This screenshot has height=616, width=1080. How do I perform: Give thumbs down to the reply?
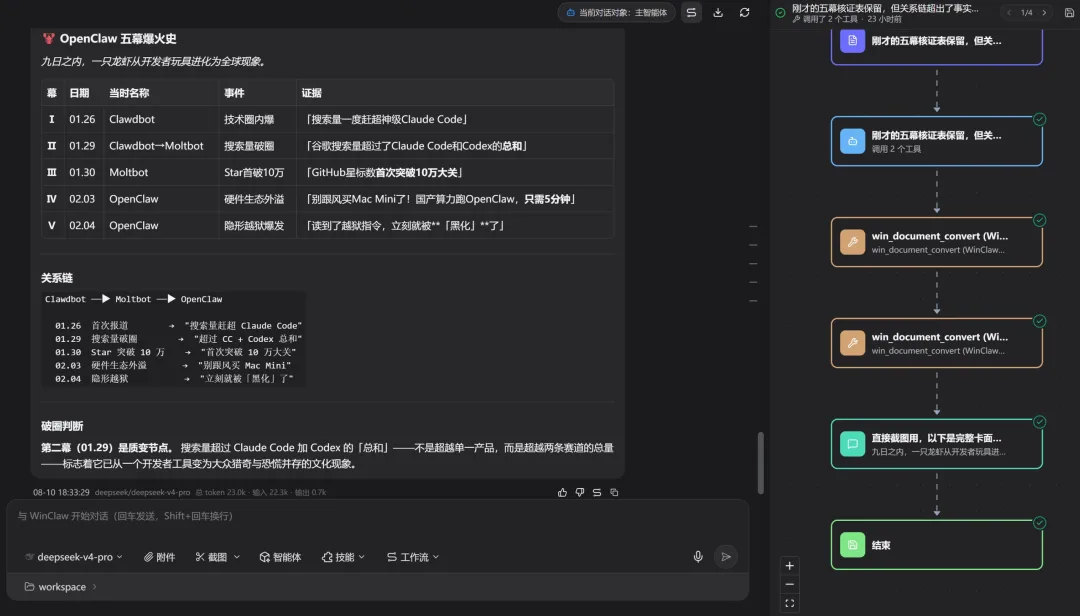coord(579,492)
